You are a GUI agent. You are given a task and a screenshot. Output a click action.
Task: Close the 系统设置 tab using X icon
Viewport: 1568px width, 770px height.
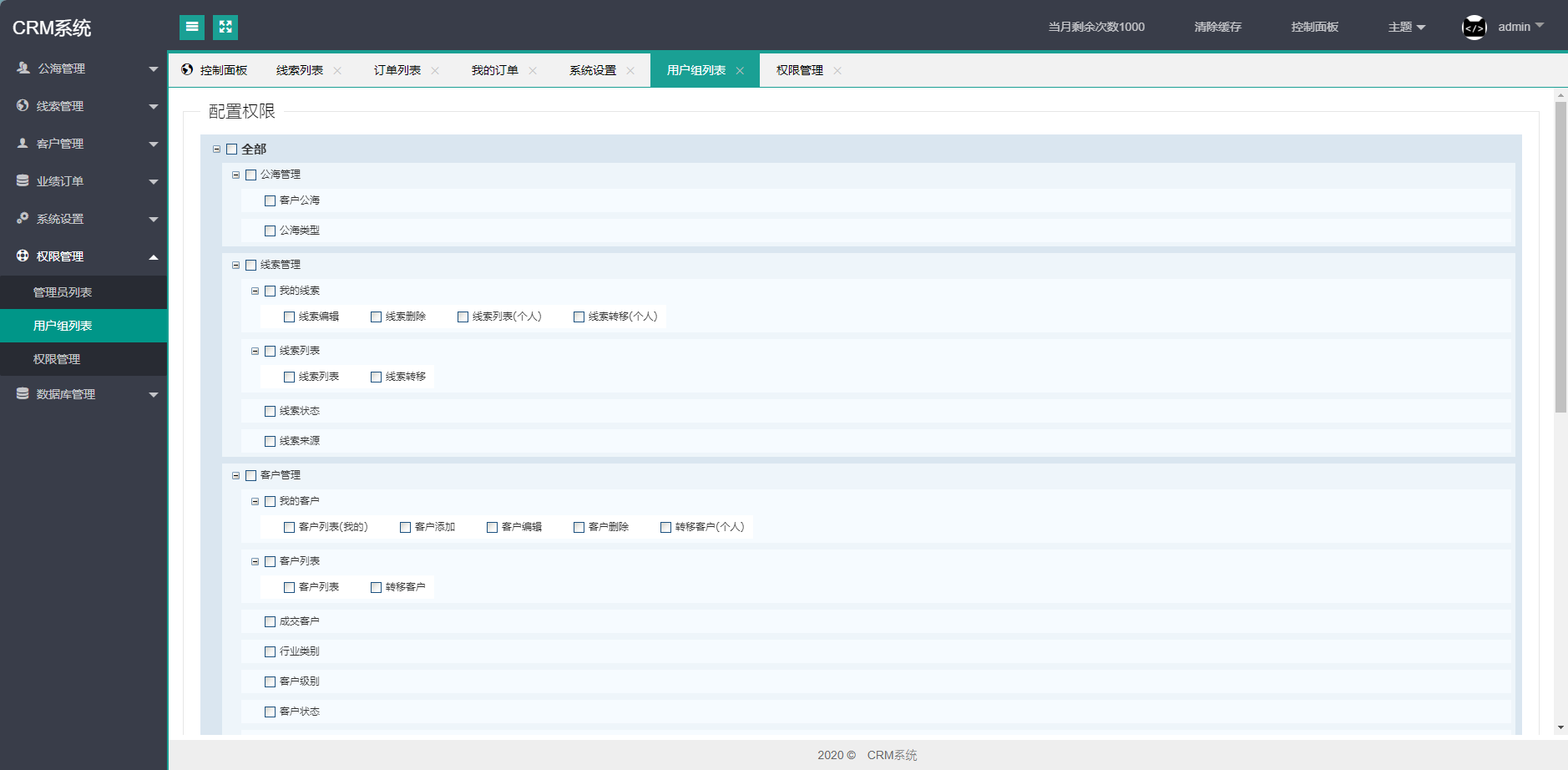coord(630,71)
